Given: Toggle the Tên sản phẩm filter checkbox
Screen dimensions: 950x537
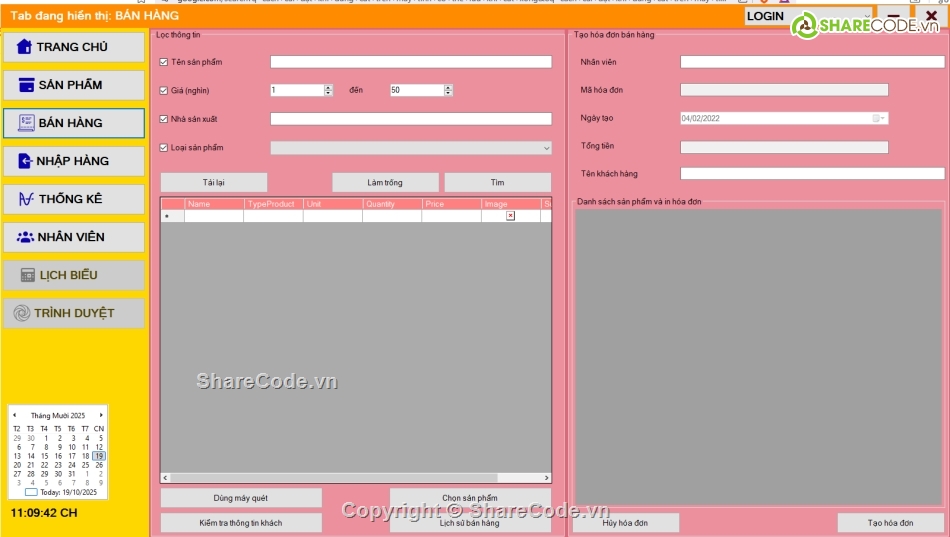Looking at the screenshot, I should coord(164,62).
